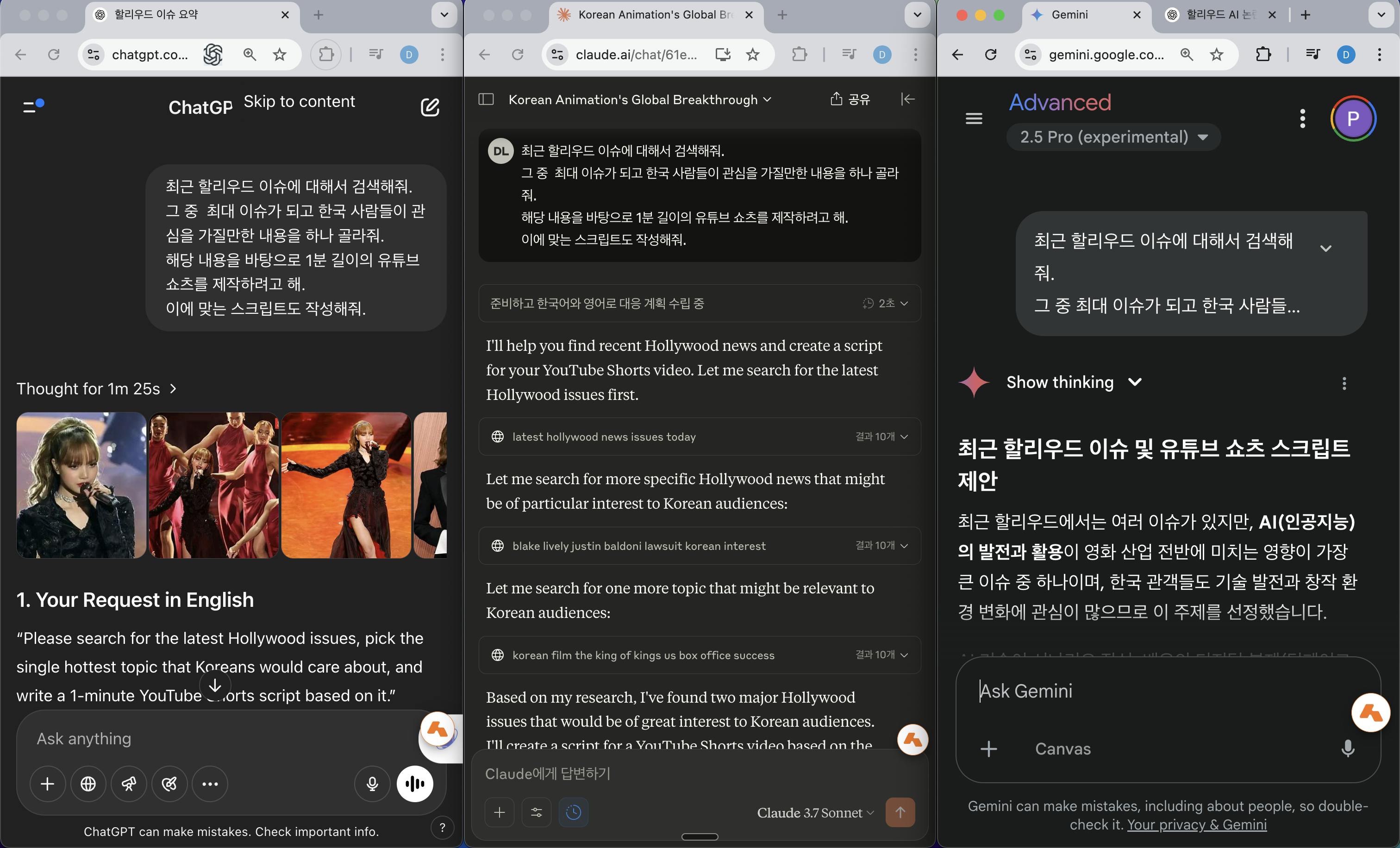Open Korean Animation's Global Breakthrough title dropdown
Screen dimensions: 1400x848
[640, 100]
